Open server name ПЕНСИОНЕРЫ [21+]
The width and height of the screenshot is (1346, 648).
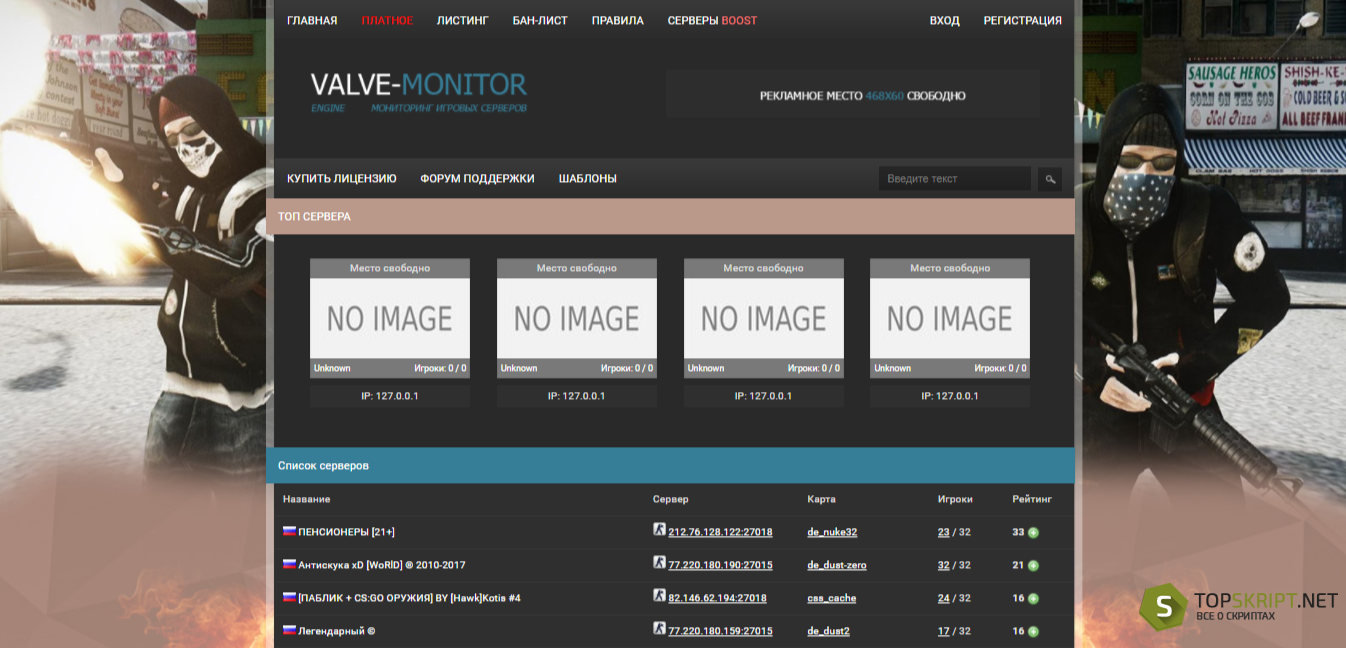346,532
